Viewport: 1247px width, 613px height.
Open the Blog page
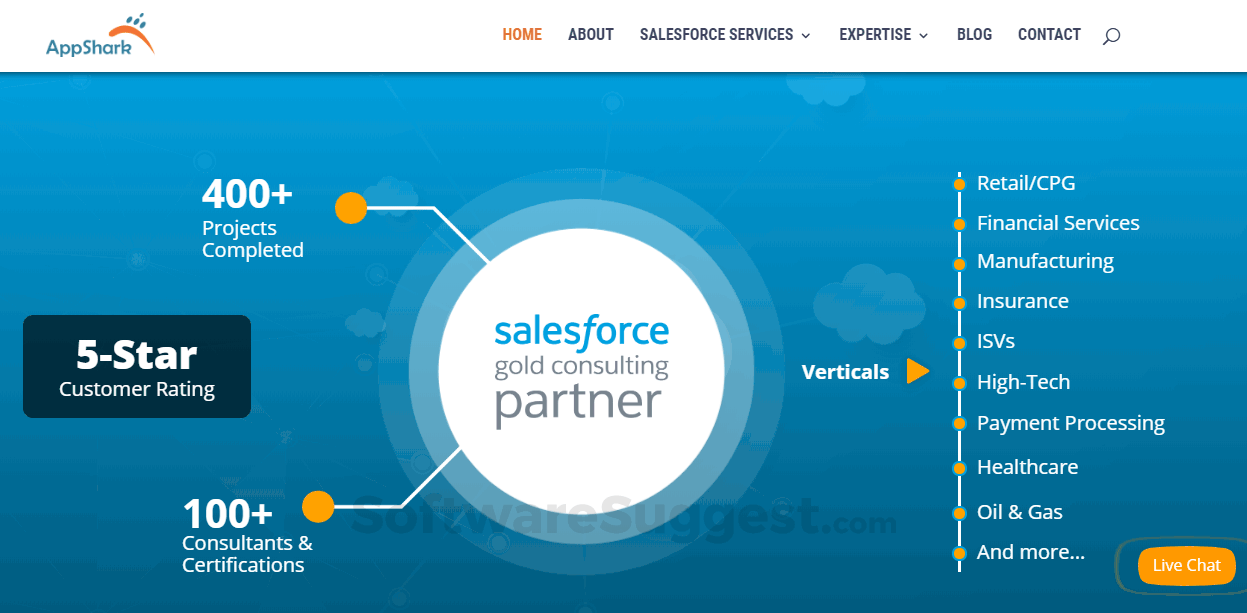pyautogui.click(x=974, y=34)
